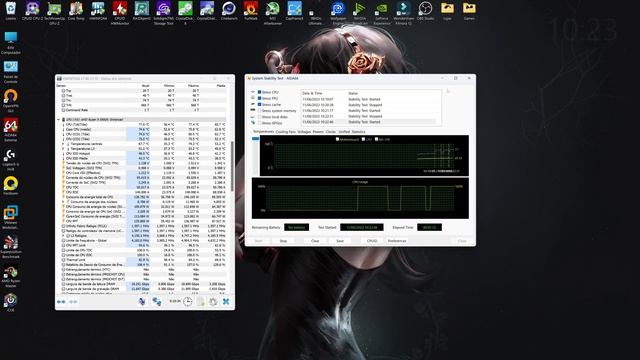
Task: Click the Máximo column header in HWiNFO
Action: coord(193,86)
